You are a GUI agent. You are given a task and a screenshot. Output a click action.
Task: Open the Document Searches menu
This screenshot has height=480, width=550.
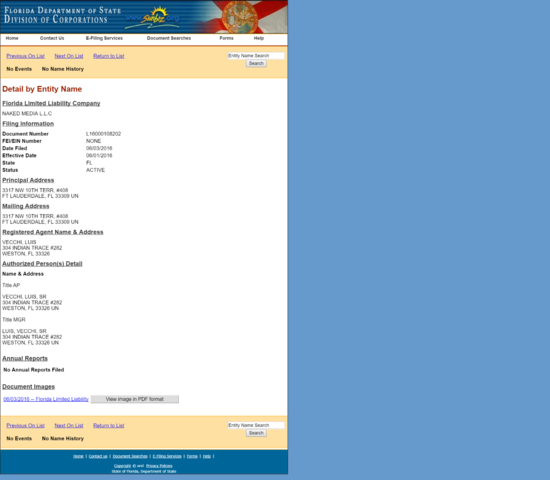pos(169,38)
